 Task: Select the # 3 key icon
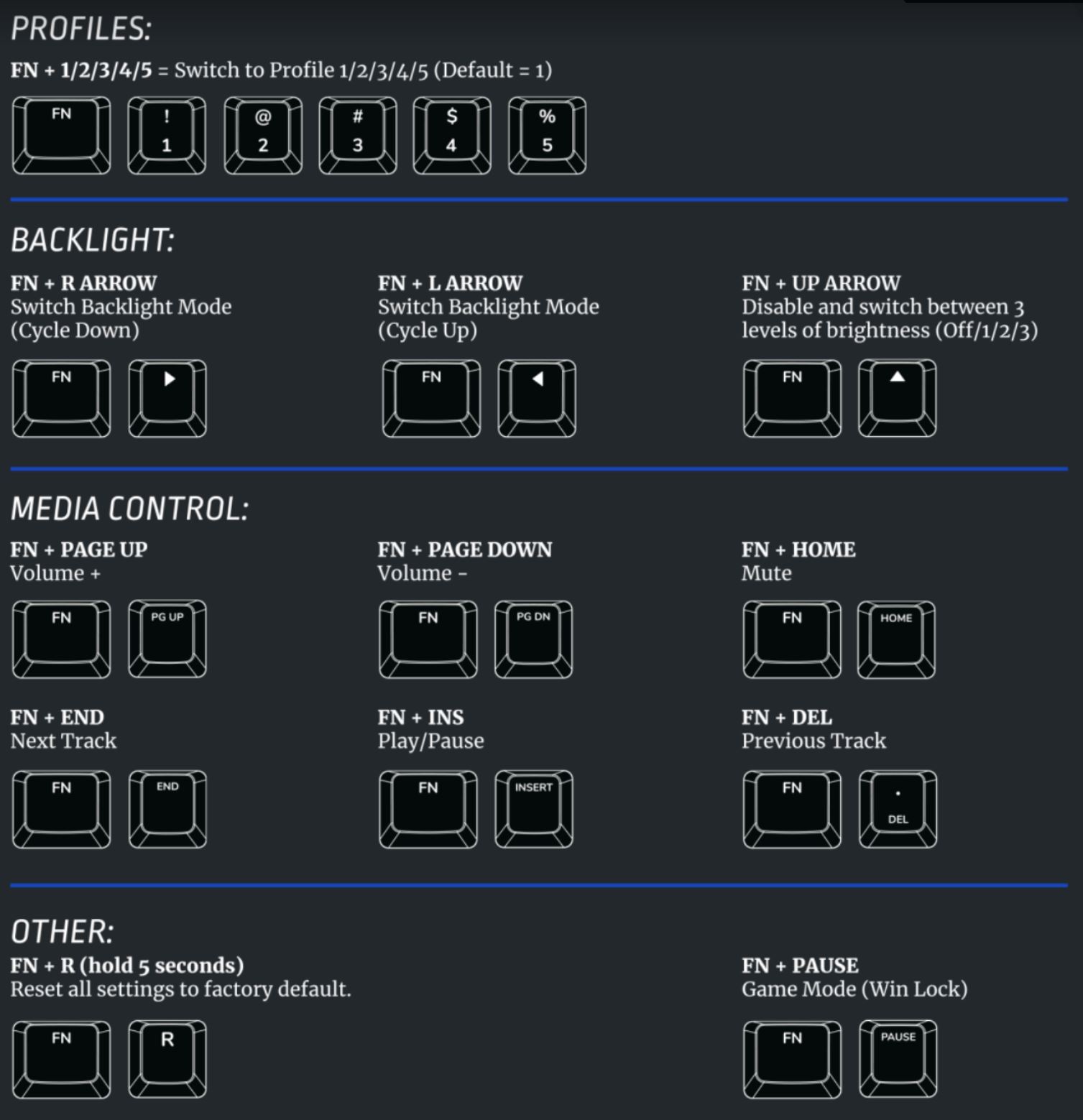[358, 136]
